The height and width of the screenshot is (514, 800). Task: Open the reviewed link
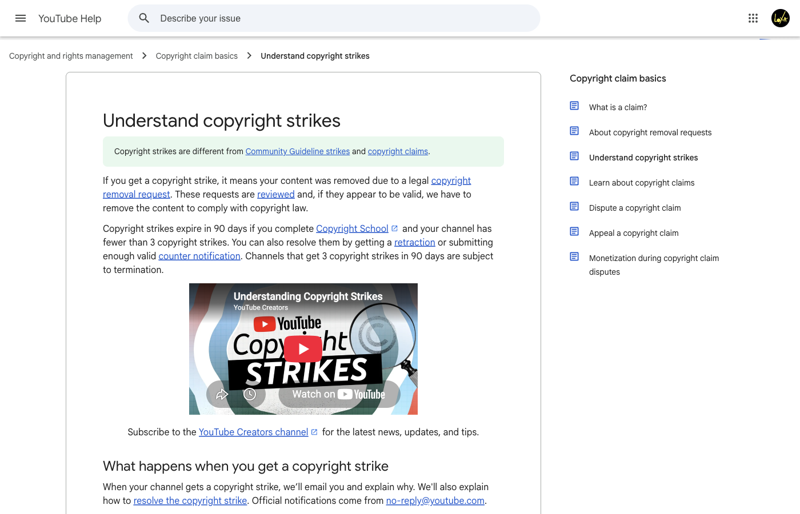[x=276, y=194]
